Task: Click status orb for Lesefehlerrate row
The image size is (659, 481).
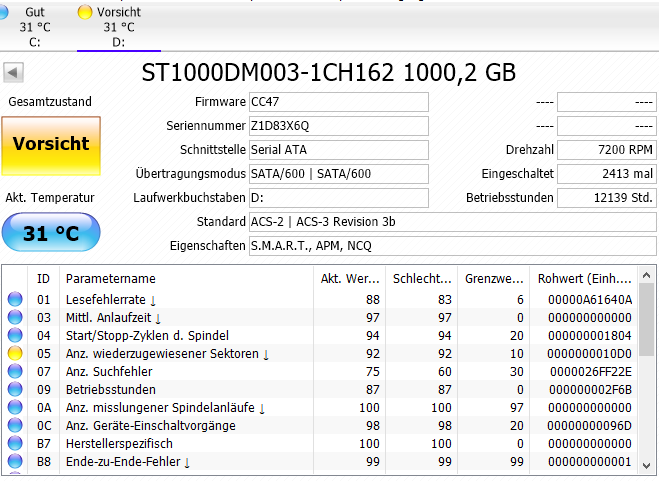Action: pos(15,299)
